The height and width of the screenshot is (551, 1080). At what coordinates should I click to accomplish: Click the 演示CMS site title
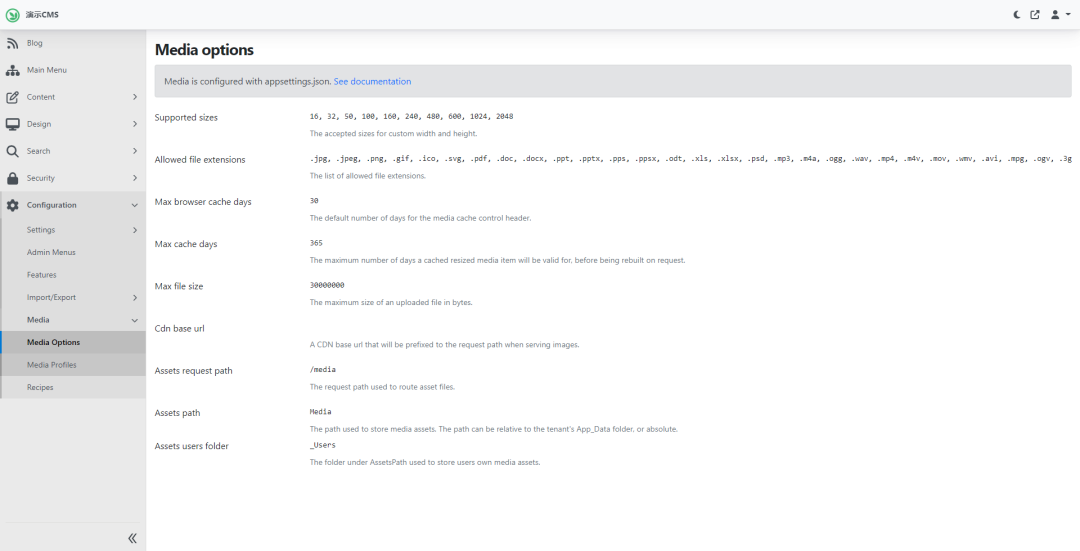click(x=42, y=14)
